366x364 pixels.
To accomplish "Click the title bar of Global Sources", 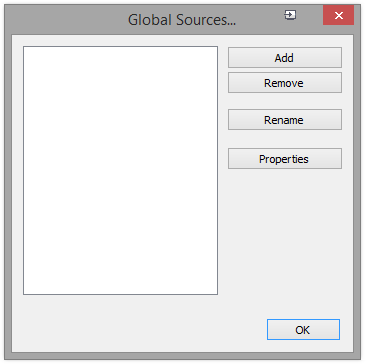I will point(182,20).
